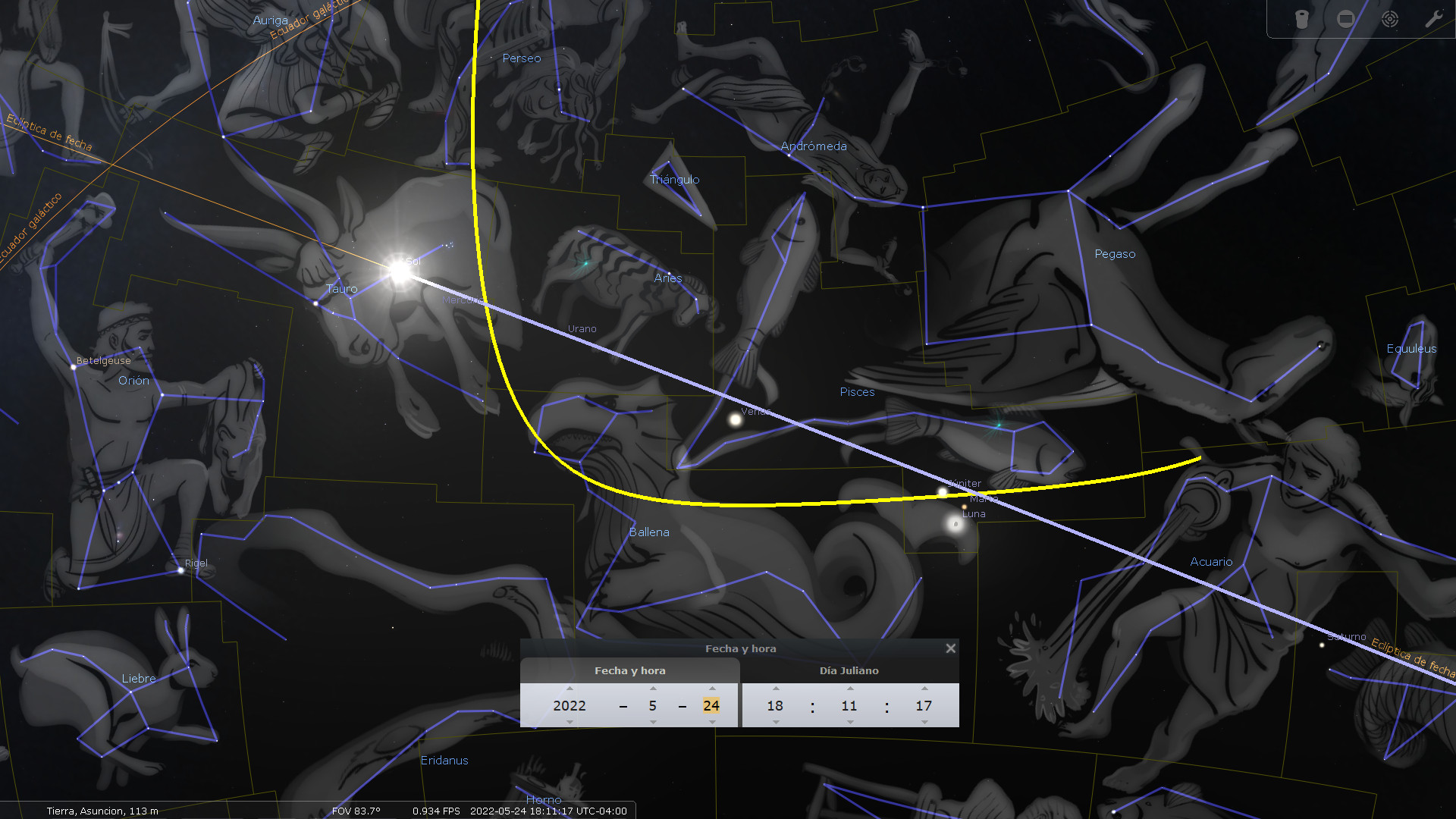
Task: Decrease the seconds with the down arrow
Action: tap(924, 722)
